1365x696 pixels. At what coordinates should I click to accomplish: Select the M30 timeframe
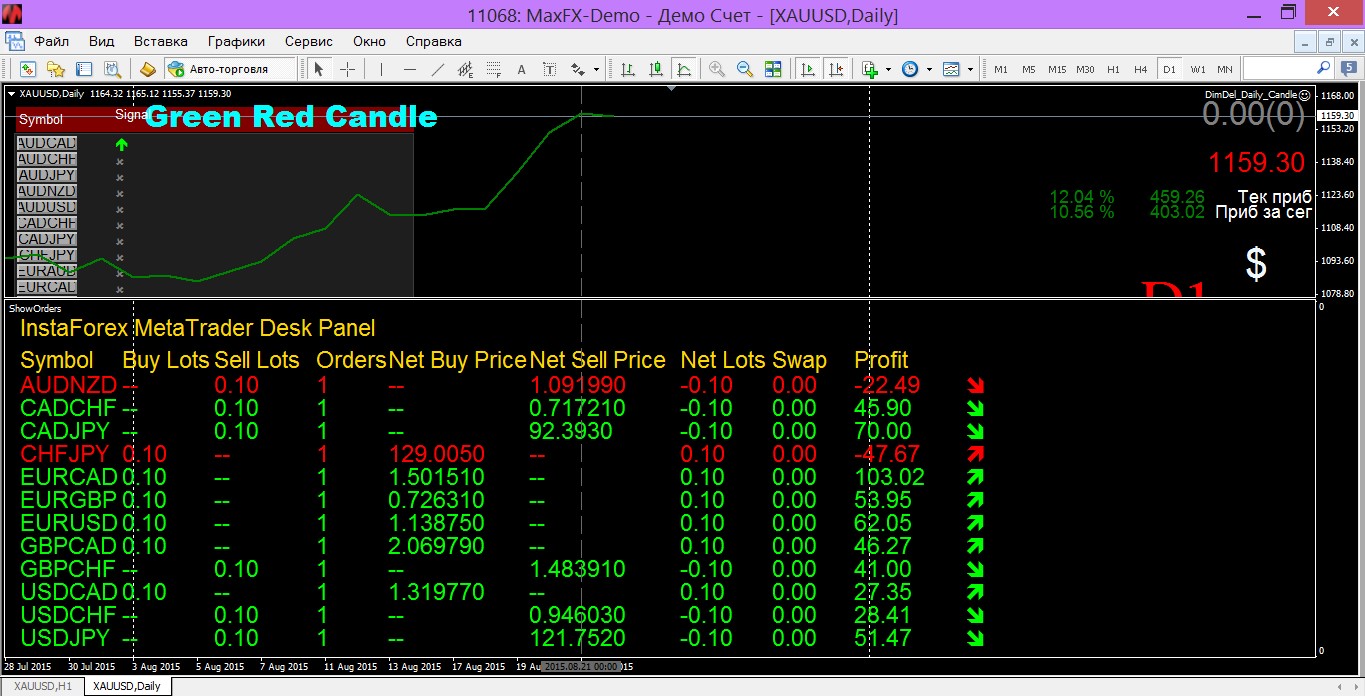click(1085, 69)
